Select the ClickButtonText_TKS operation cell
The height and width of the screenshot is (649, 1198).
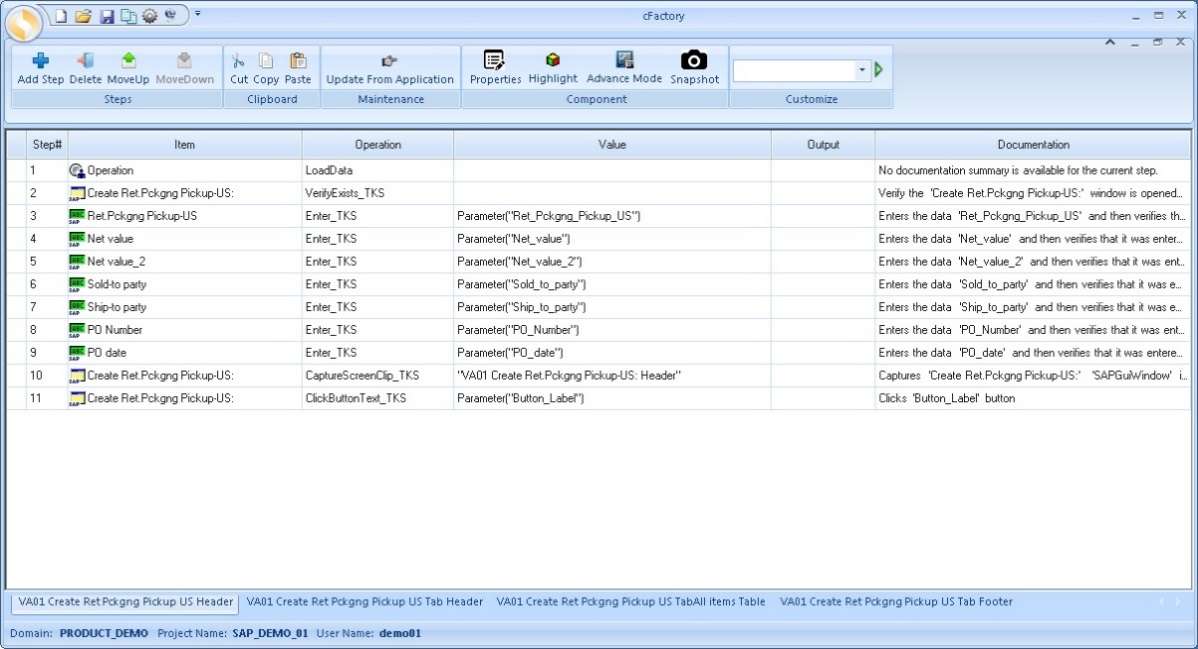(377, 398)
